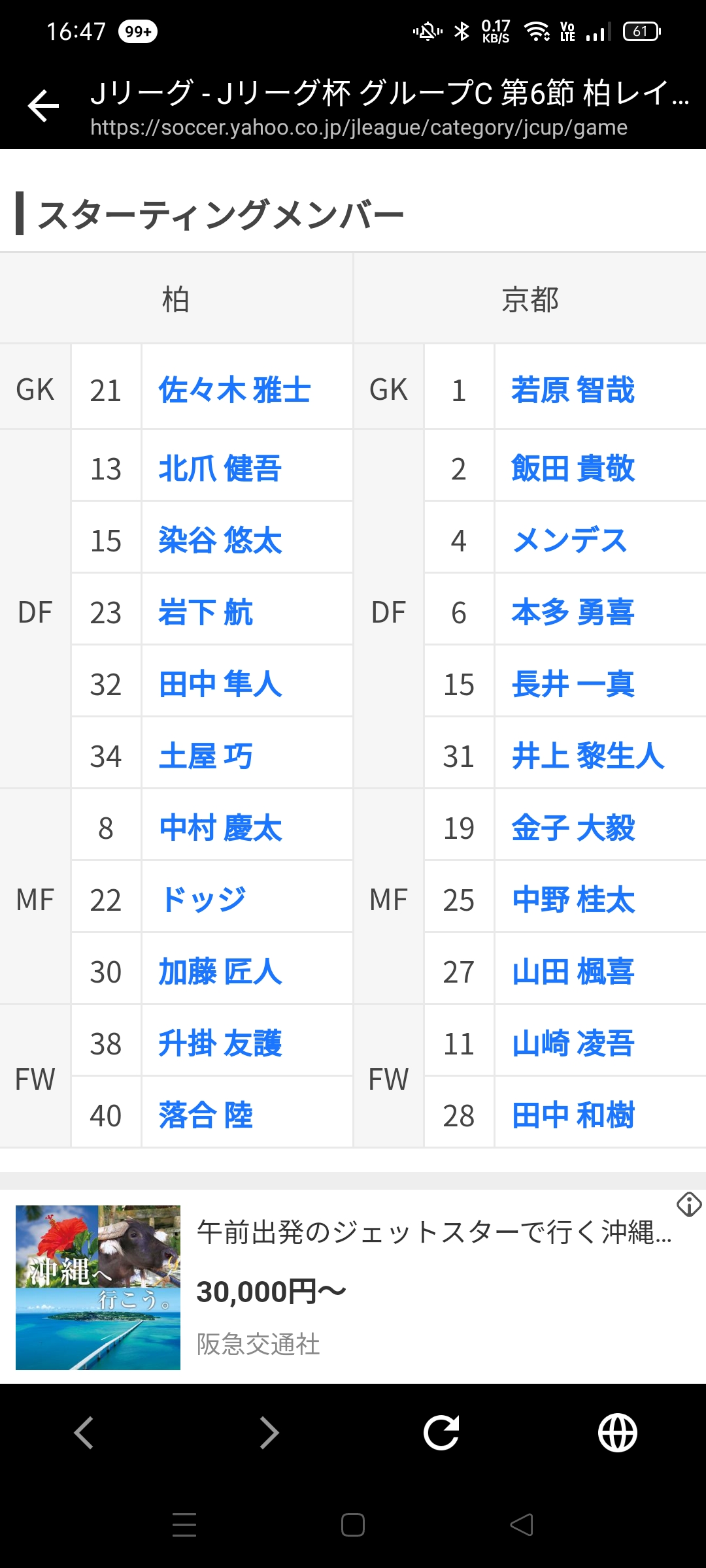This screenshot has width=706, height=1568.
Task: Open Android recent apps menu
Action: [184, 1525]
